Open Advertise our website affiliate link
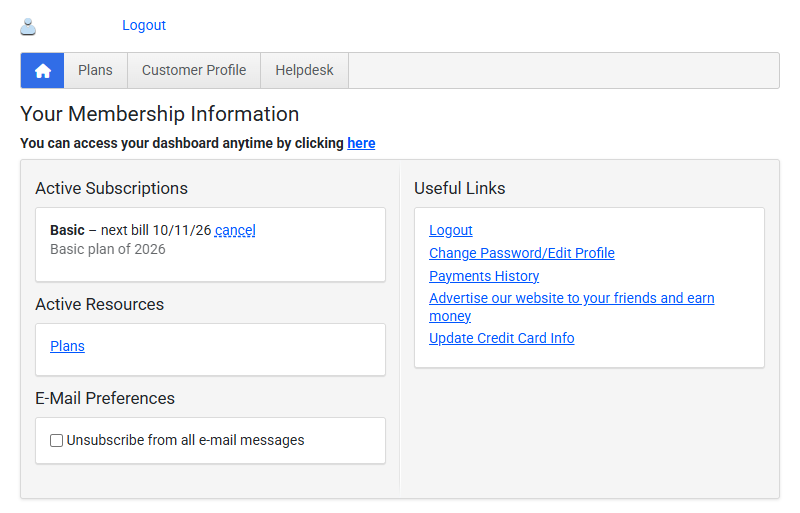 571,307
